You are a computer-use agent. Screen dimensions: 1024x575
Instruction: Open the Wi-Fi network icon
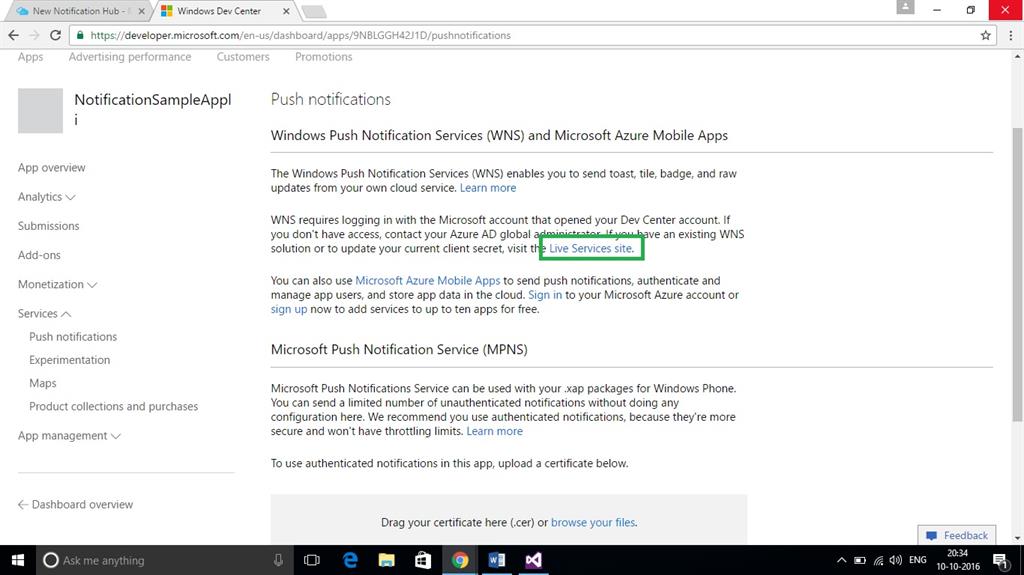[878, 561]
